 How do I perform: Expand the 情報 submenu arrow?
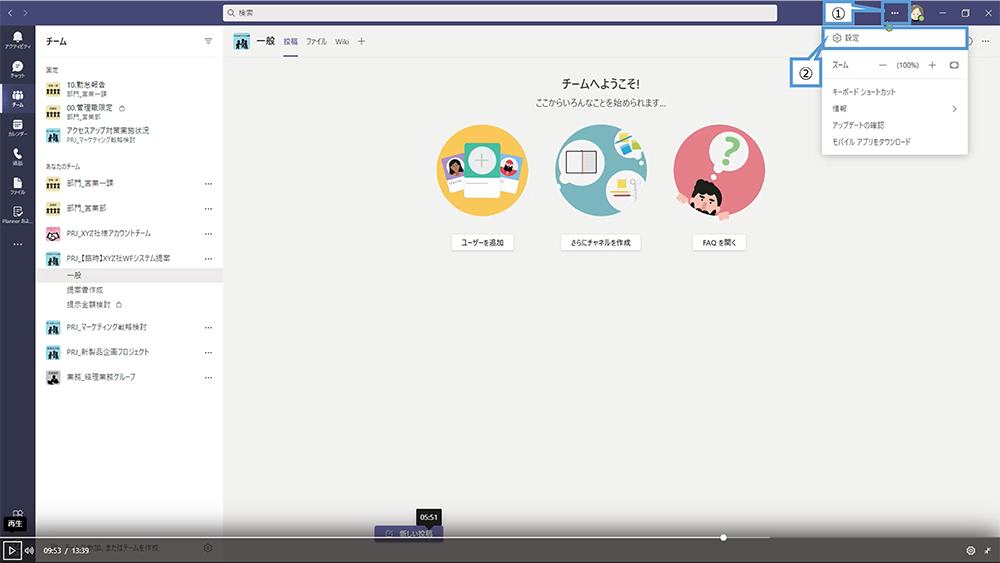(x=954, y=108)
